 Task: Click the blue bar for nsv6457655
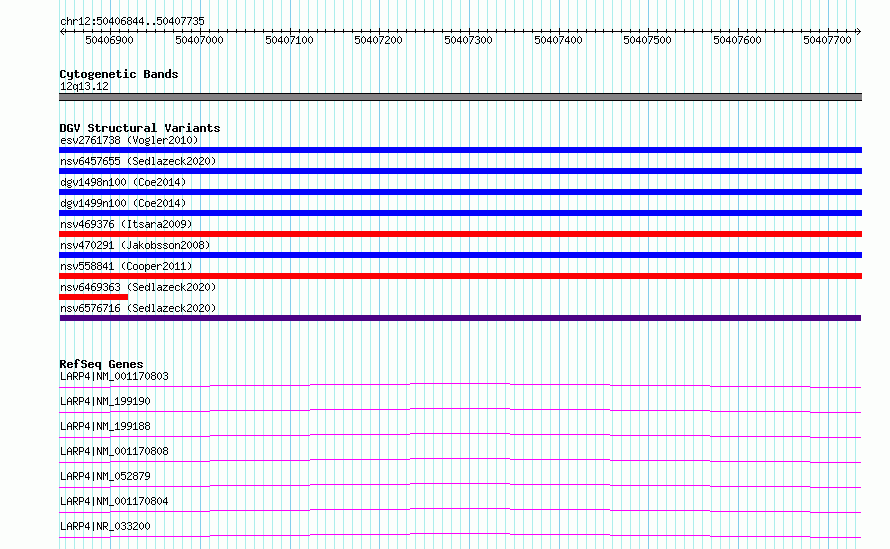(460, 171)
